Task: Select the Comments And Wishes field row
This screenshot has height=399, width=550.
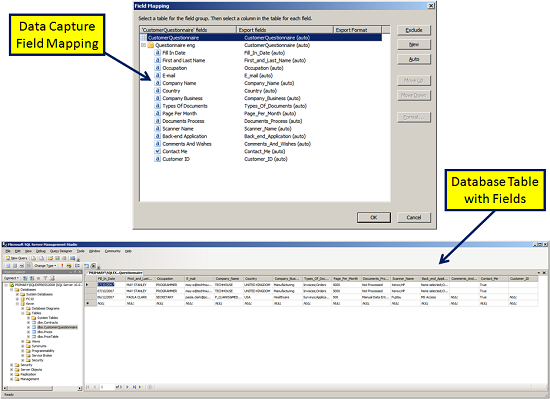Action: click(187, 144)
